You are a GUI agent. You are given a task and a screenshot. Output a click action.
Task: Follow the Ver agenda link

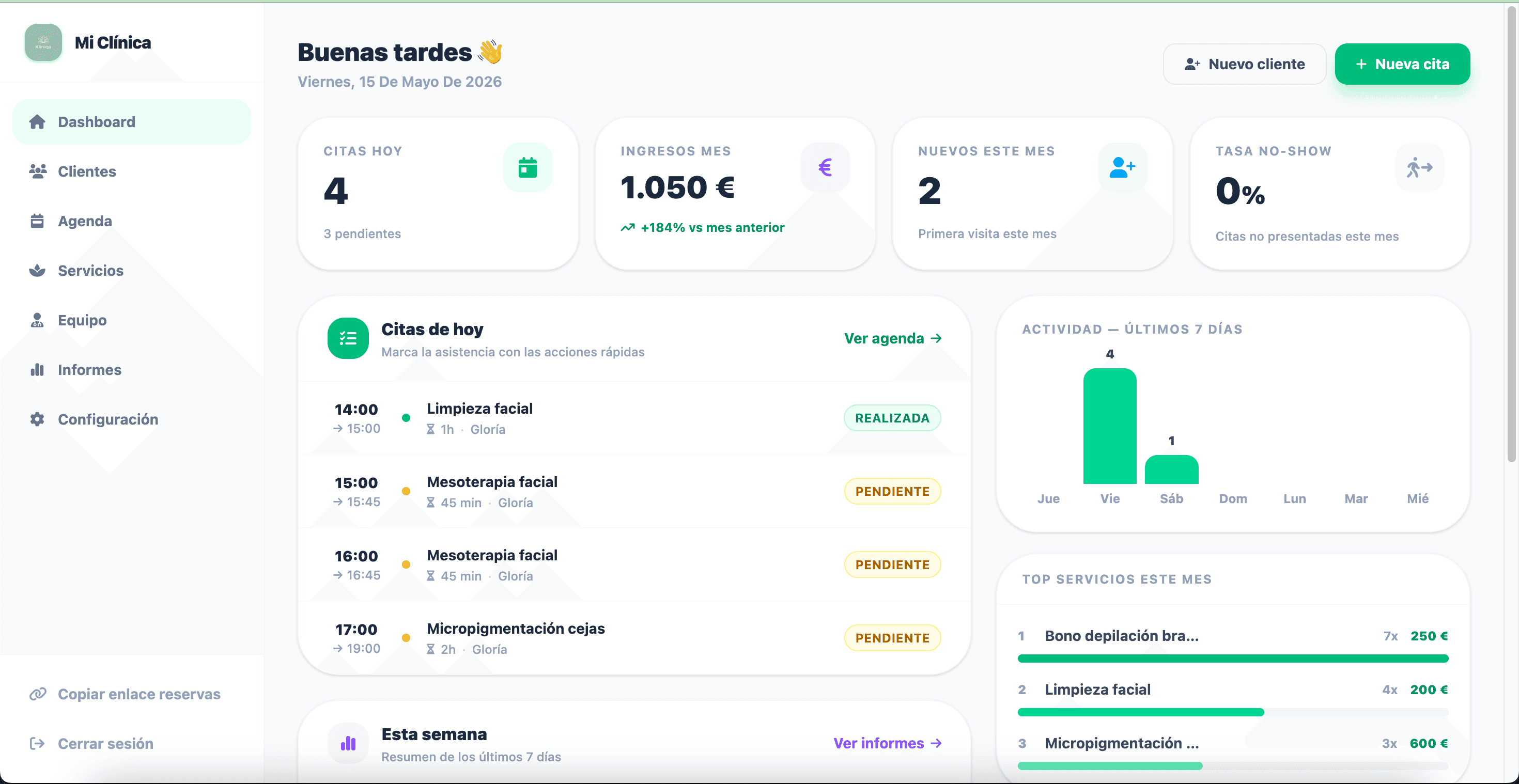pos(893,338)
